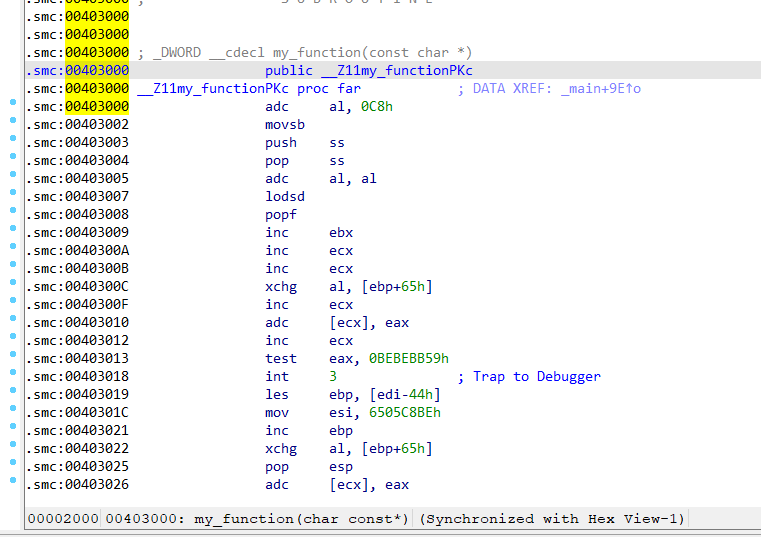Click the 'inc ebp' instruction
Image resolution: width=761 pixels, height=537 pixels.
coord(309,430)
